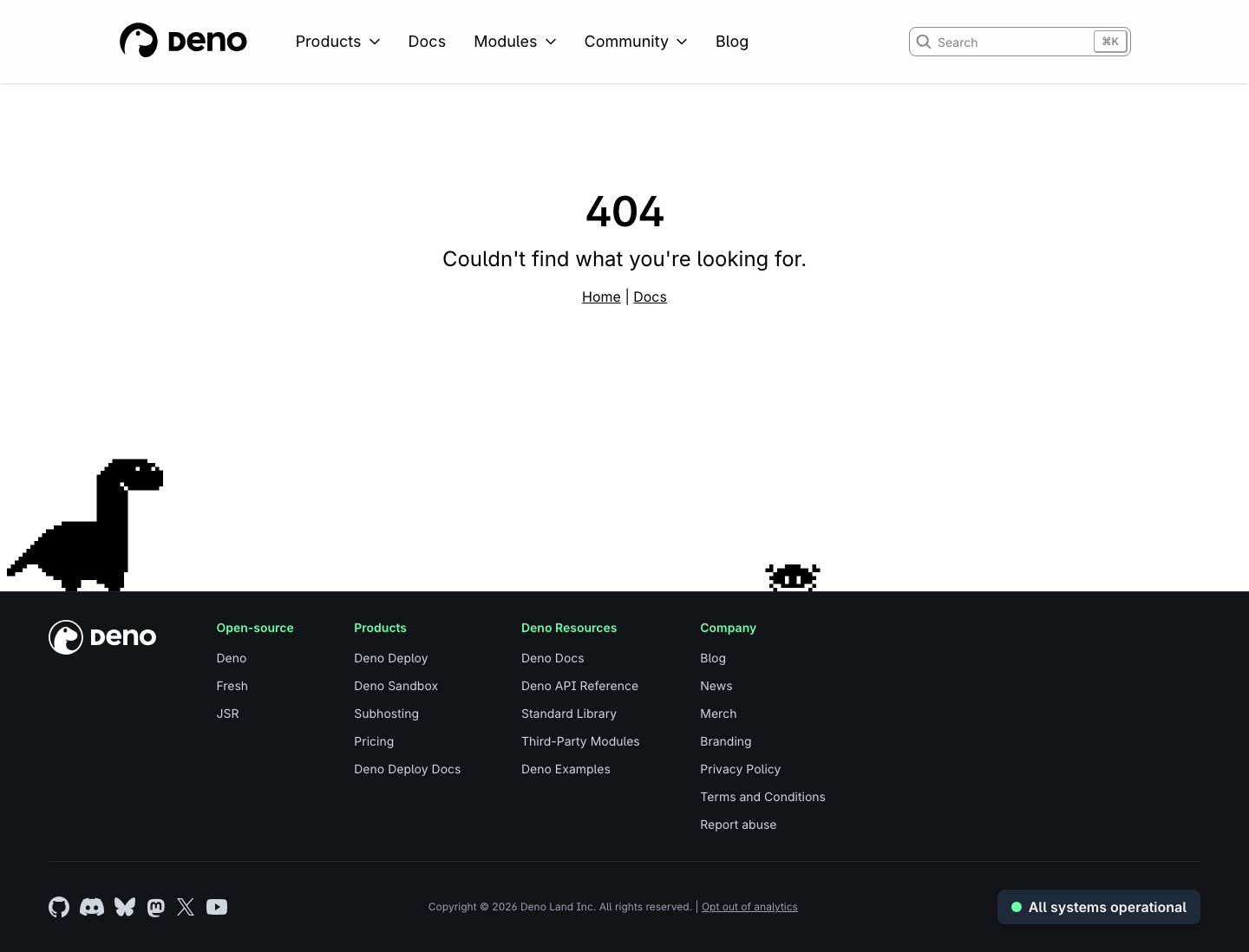Viewport: 1249px width, 952px height.
Task: Open the Subhosting footer link
Action: click(x=387, y=714)
